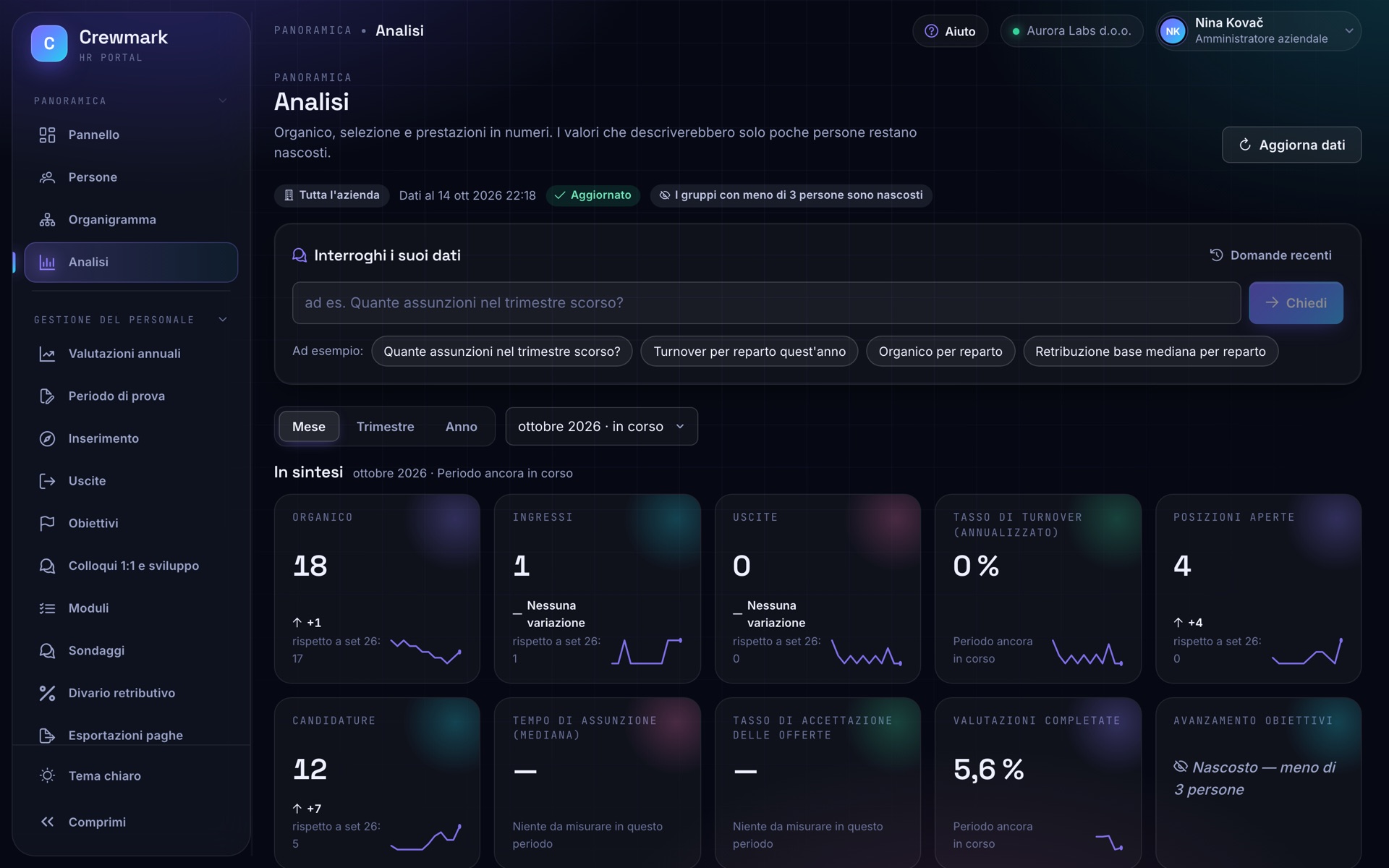Screen dimensions: 1389x868
Task: Open the Periodo di prova icon
Action: coord(47,396)
